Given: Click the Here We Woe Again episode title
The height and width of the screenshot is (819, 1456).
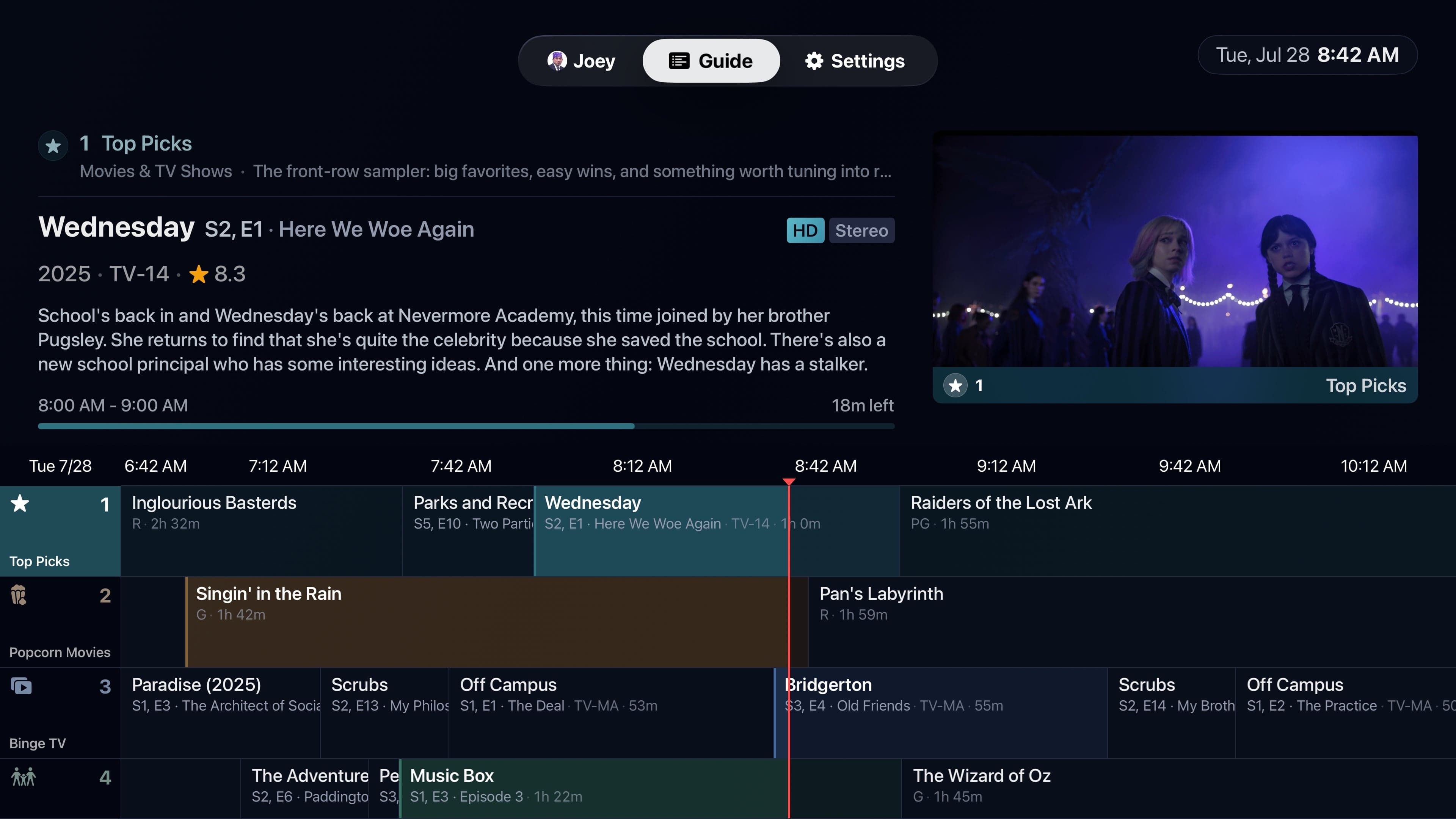Looking at the screenshot, I should 377,229.
